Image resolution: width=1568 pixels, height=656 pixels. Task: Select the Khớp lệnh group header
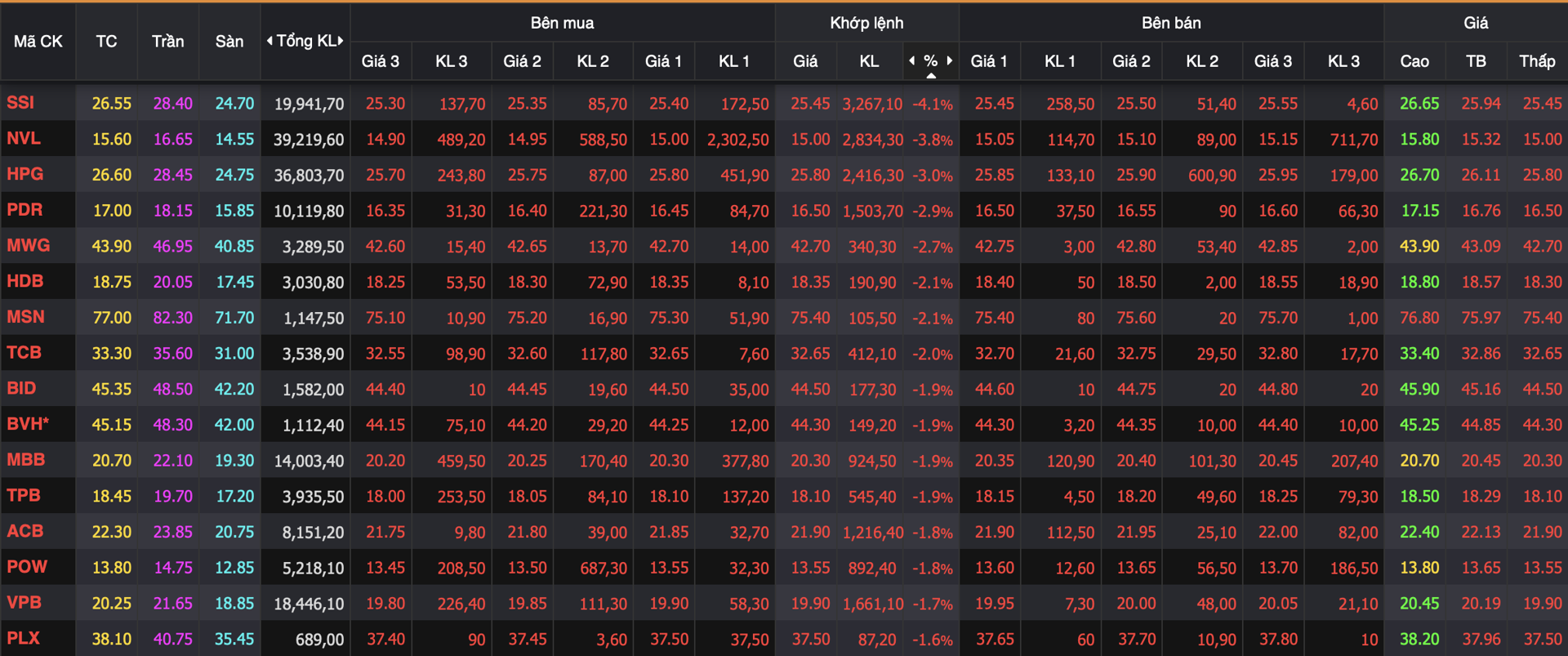point(866,23)
